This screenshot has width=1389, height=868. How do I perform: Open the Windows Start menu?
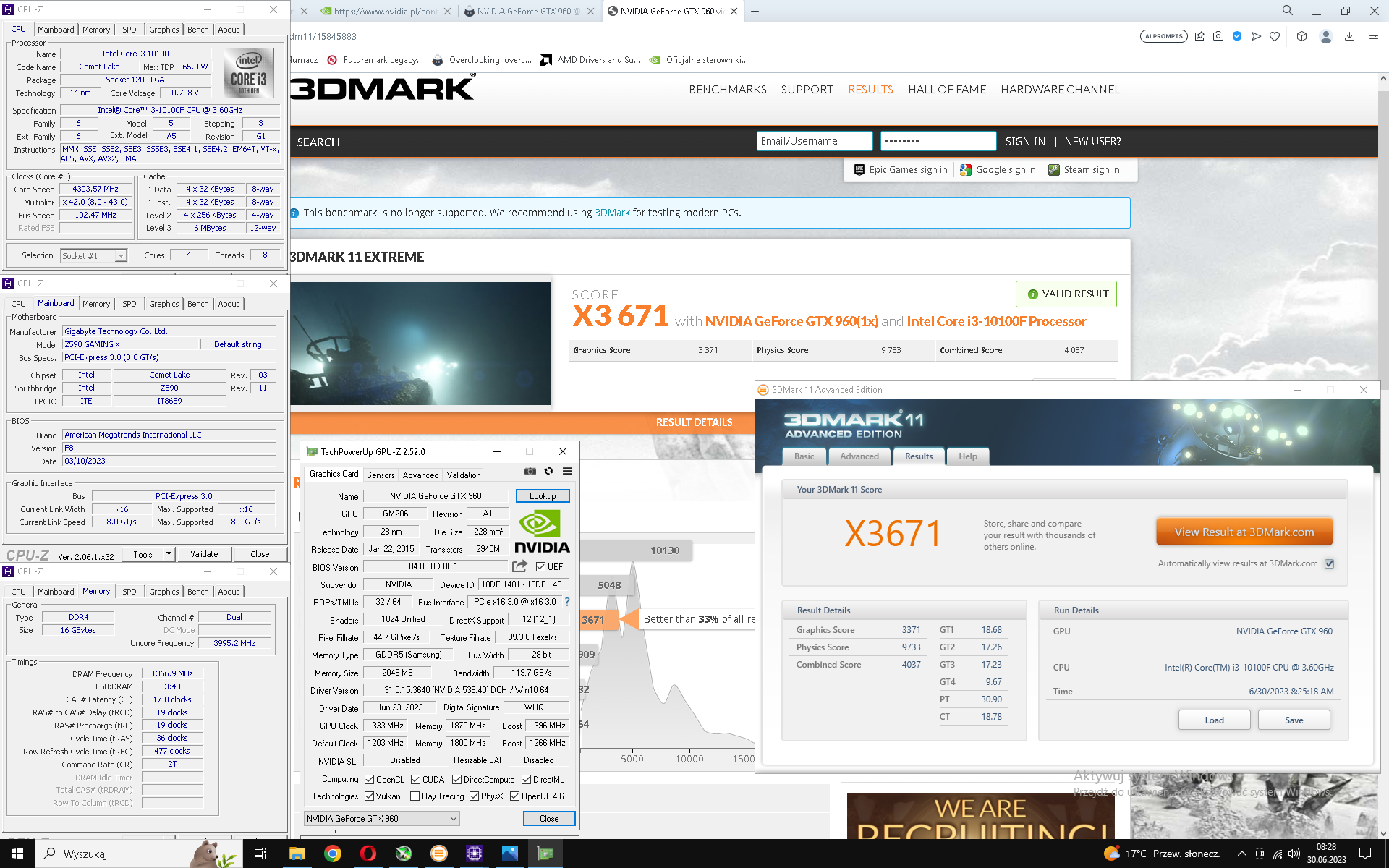pos(17,854)
